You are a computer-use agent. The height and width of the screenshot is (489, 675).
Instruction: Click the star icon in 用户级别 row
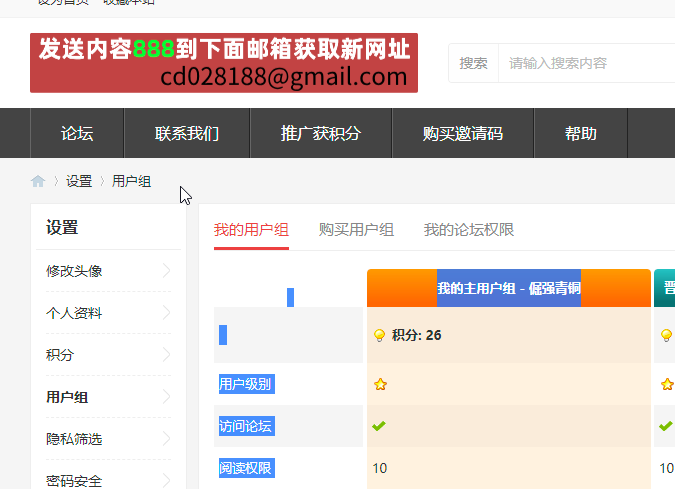(x=380, y=384)
